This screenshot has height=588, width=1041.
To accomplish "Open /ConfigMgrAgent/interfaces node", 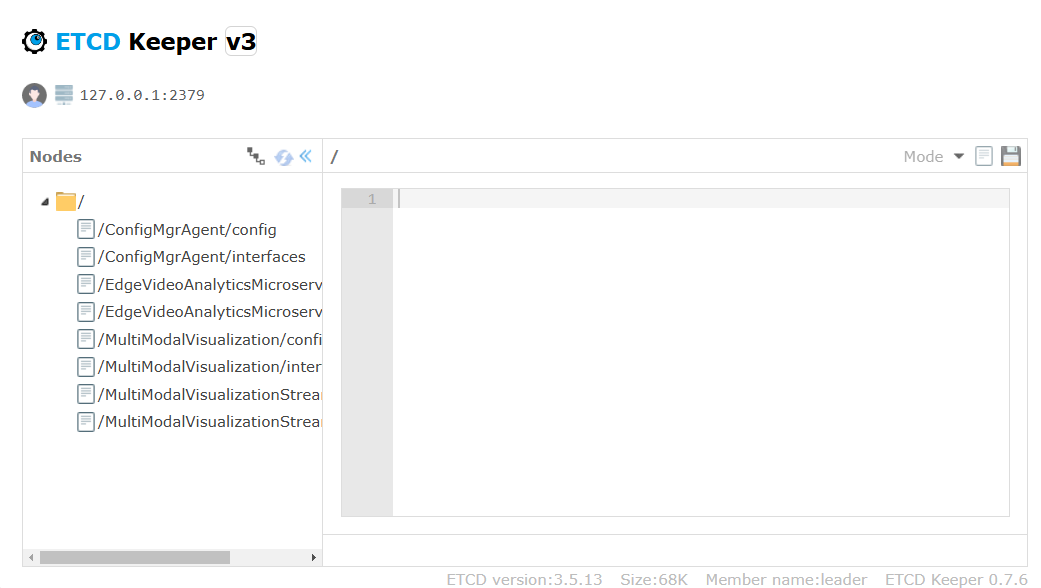I will coord(202,257).
